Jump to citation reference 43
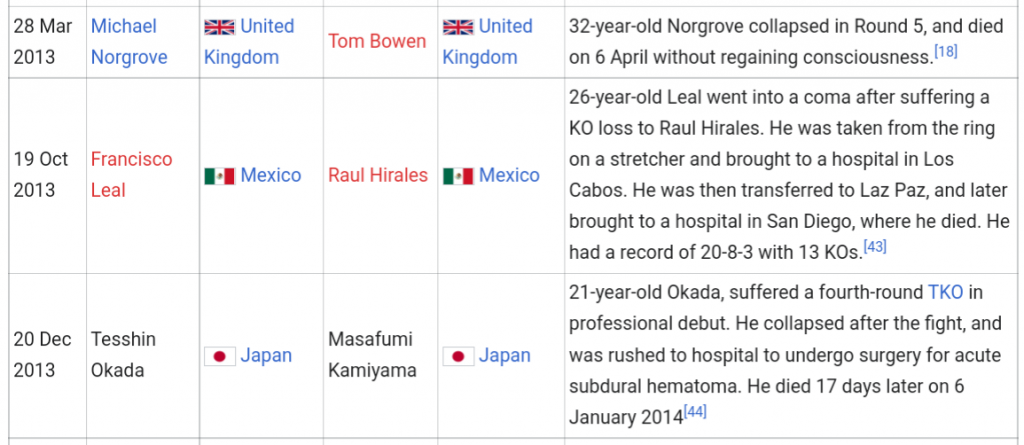The height and width of the screenshot is (445, 1024). pos(874,247)
